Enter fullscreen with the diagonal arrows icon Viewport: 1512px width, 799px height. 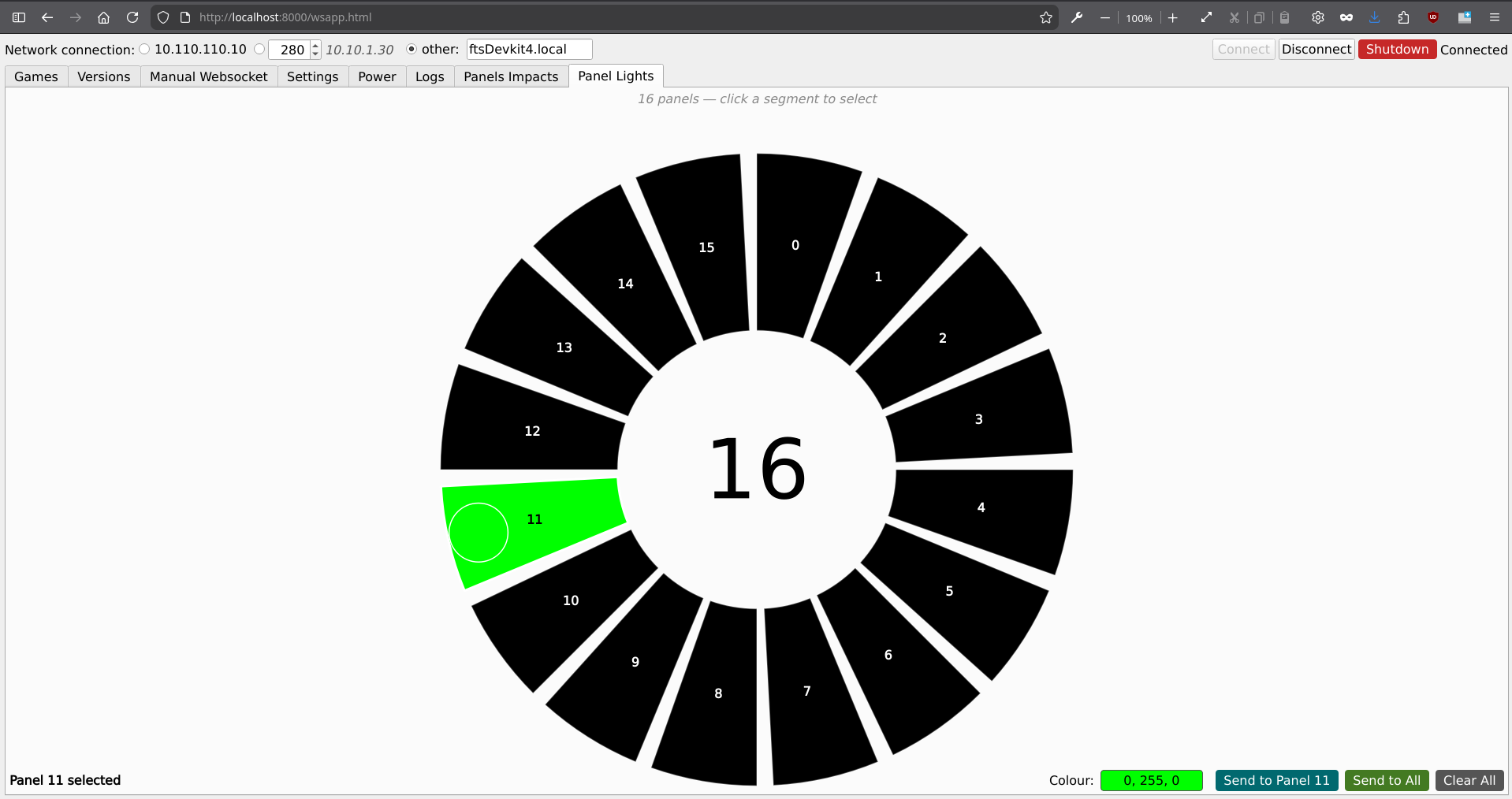coord(1206,17)
